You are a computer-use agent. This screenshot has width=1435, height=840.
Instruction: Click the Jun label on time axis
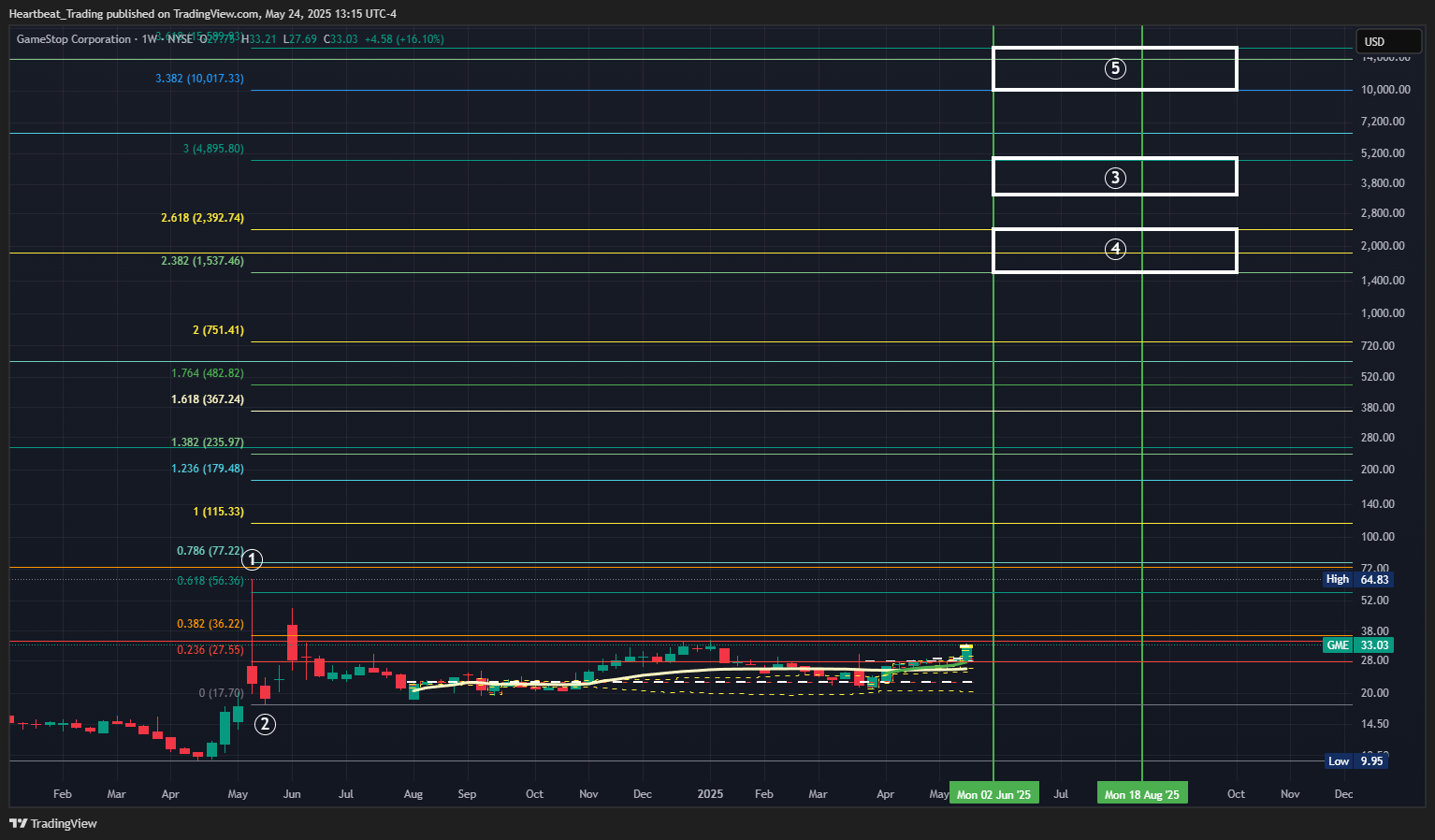(292, 794)
